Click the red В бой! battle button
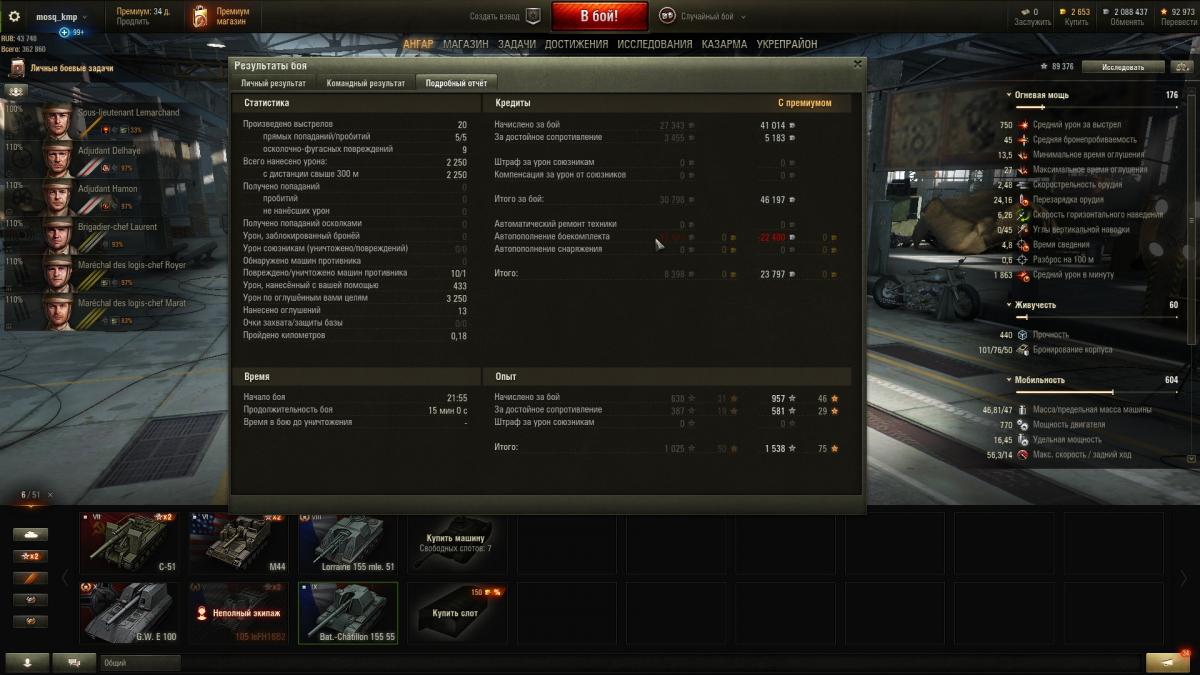 pos(599,16)
